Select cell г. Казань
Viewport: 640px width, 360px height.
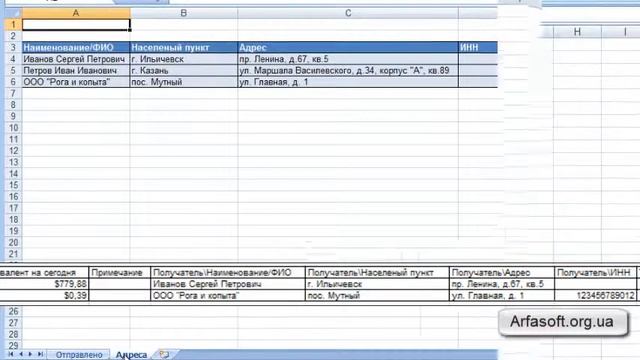pyautogui.click(x=184, y=71)
